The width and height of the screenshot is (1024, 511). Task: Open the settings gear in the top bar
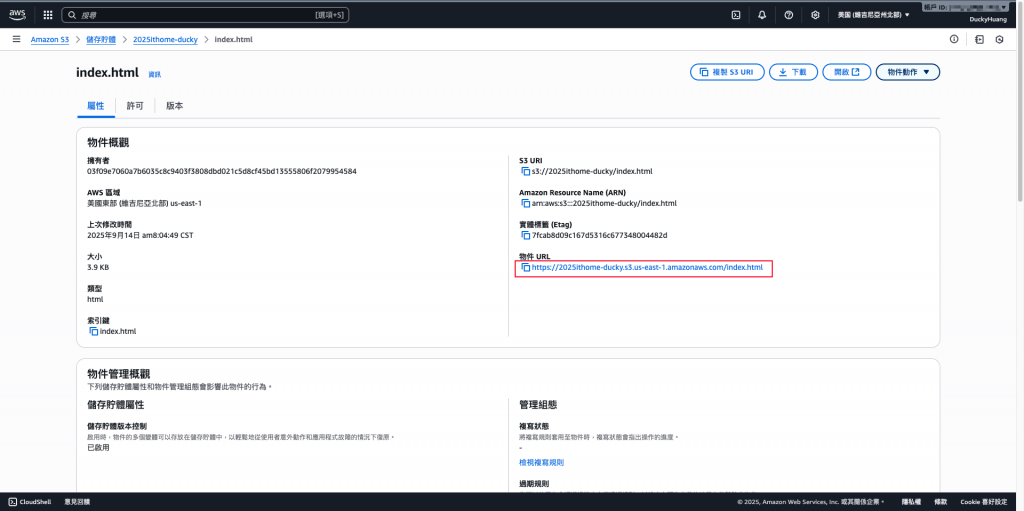[x=815, y=15]
